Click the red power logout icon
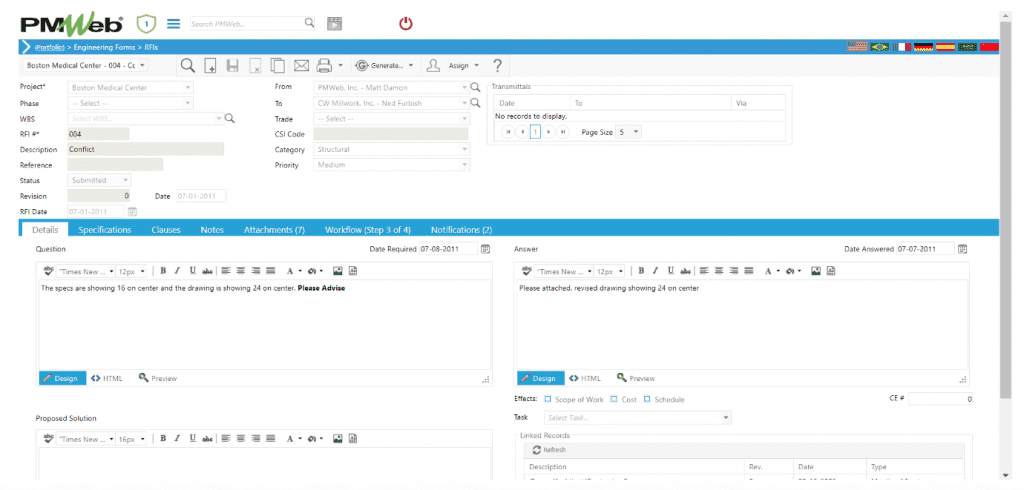This screenshot has width=1024, height=490. pyautogui.click(x=406, y=24)
